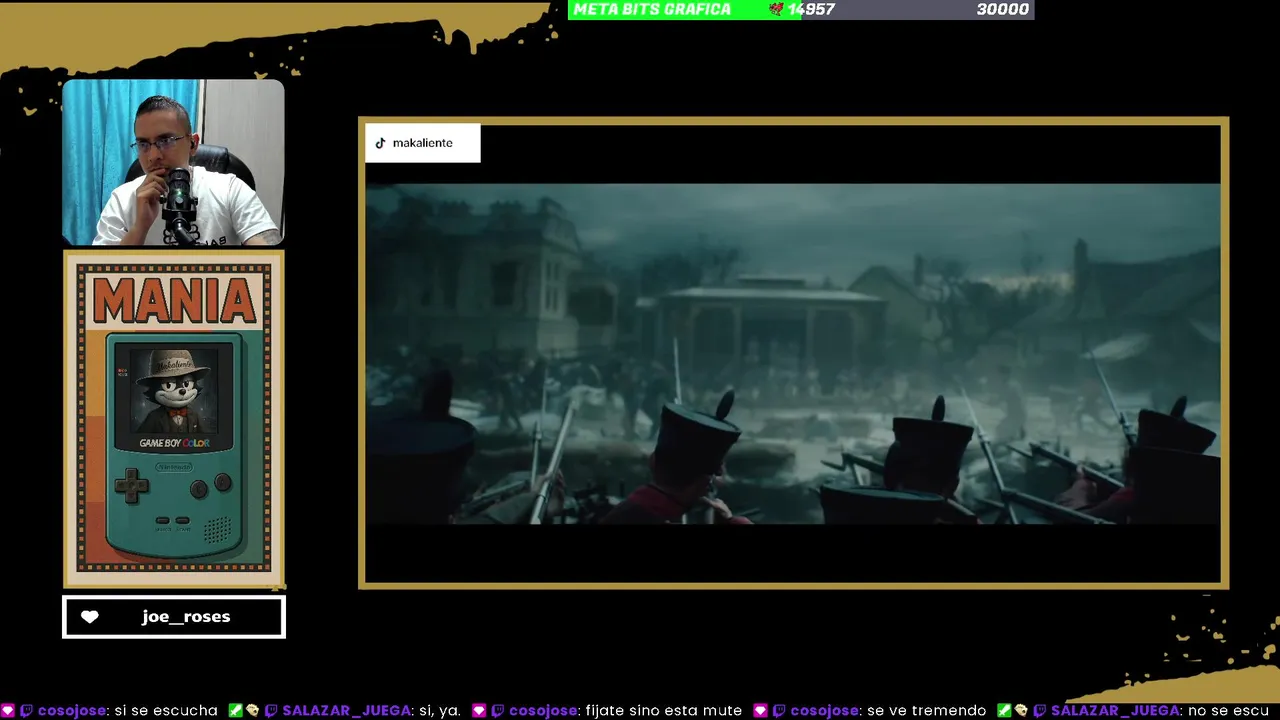Click SALAZAR_JUEGA name before 'si, ya.'
1280x720 pixels.
347,710
